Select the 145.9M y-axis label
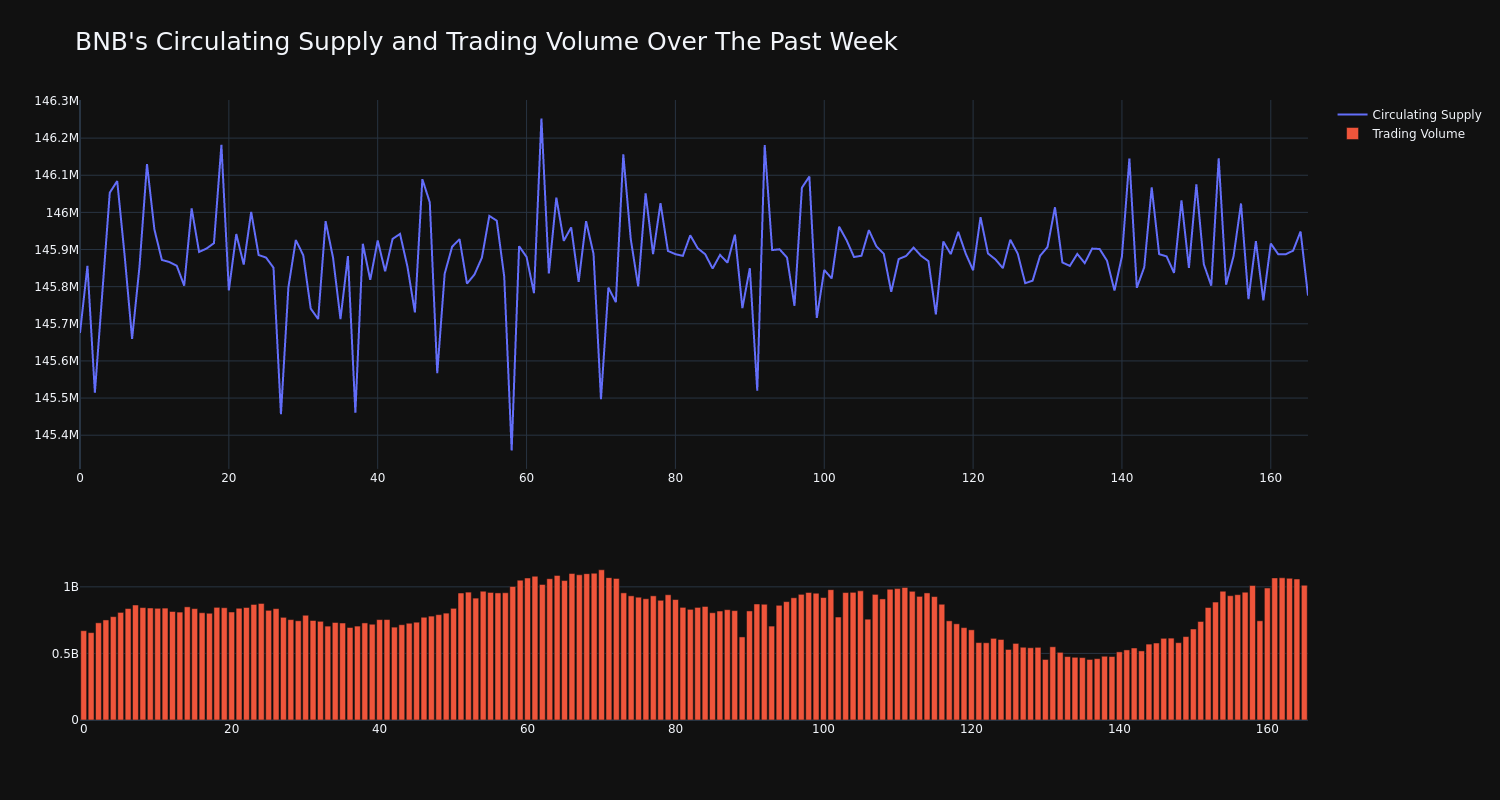Viewport: 1500px width, 800px height. click(x=56, y=249)
